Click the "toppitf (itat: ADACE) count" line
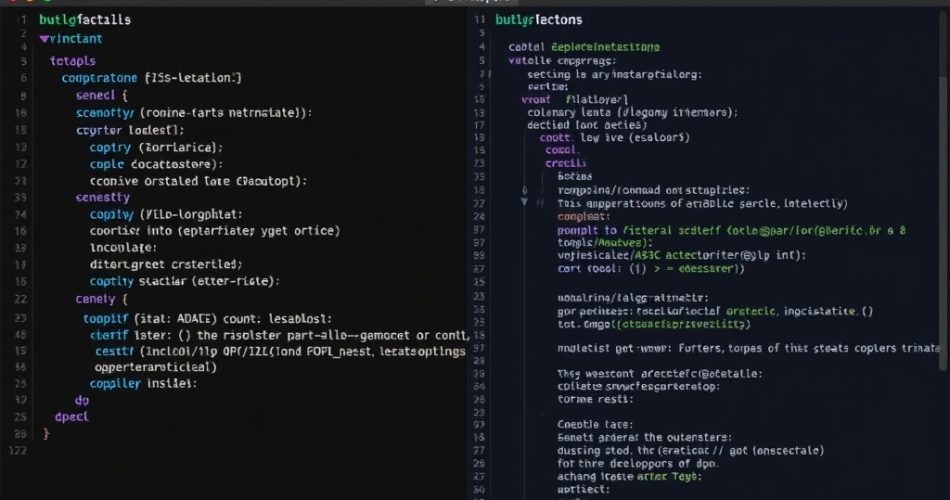This screenshot has width=950, height=500. [x=207, y=319]
